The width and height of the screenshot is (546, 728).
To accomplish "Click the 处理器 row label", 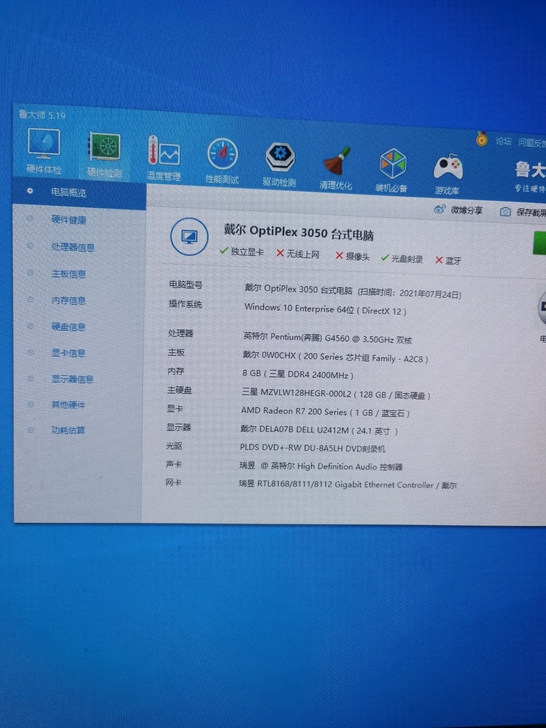I will (x=180, y=333).
